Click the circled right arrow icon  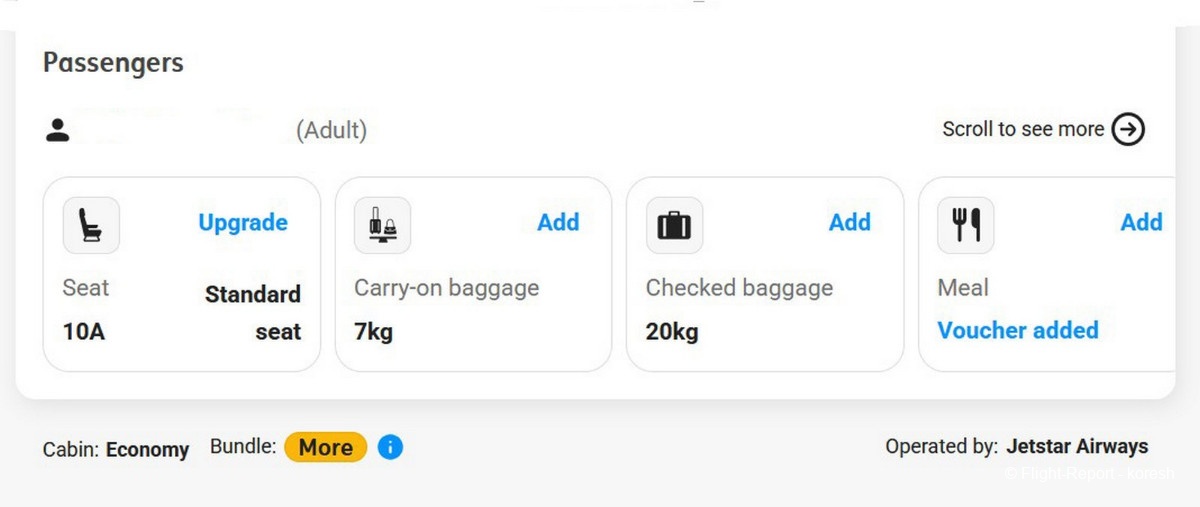[x=1129, y=129]
